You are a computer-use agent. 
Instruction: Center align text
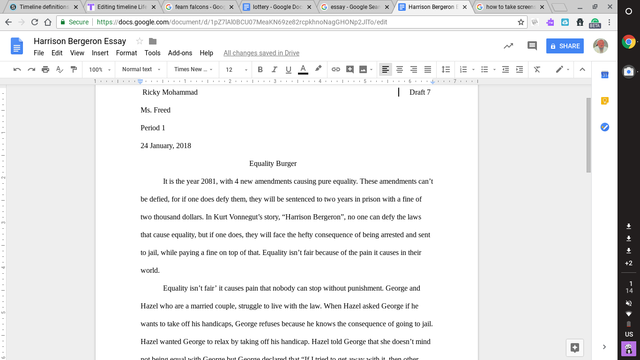point(399,70)
